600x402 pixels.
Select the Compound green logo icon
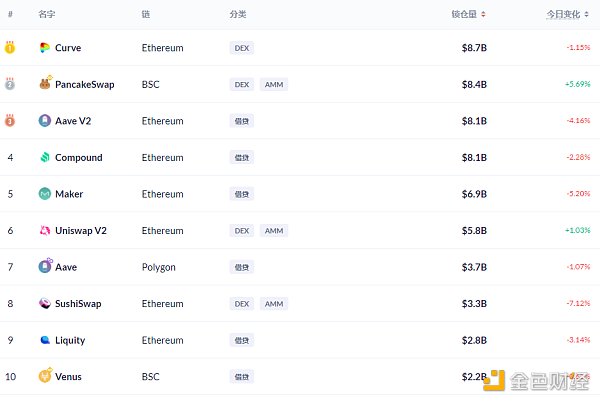[x=45, y=157]
